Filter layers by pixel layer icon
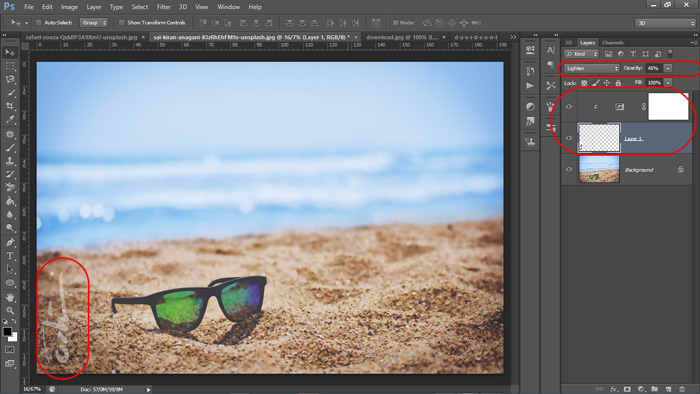 coord(608,54)
